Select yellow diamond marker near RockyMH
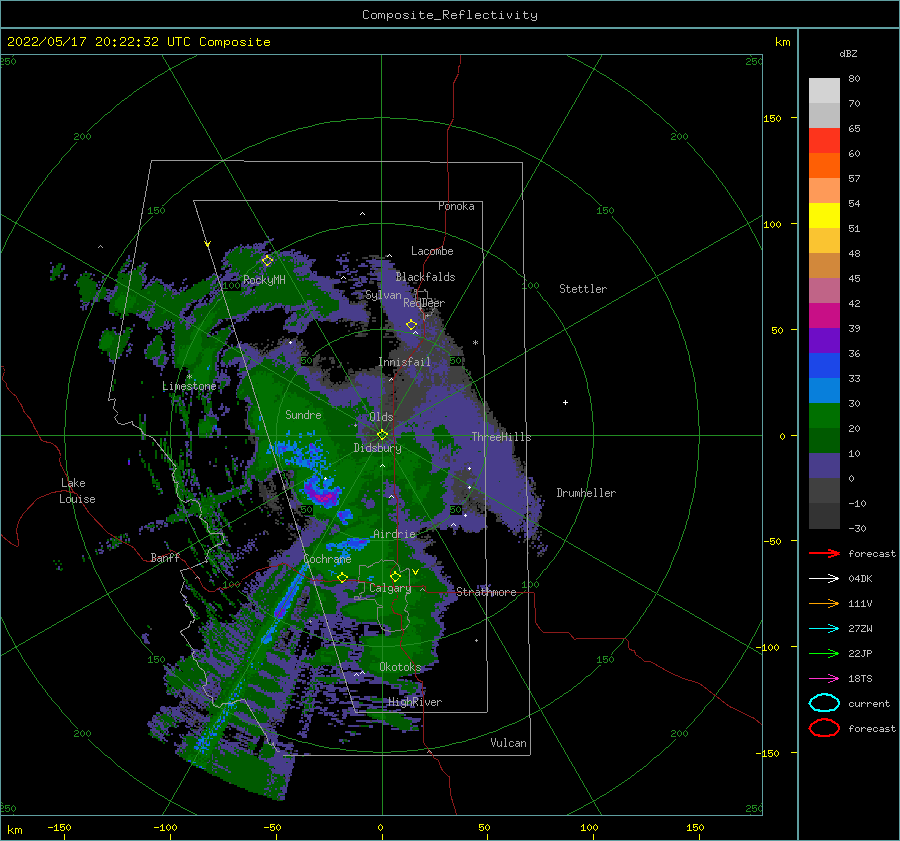 tap(267, 261)
